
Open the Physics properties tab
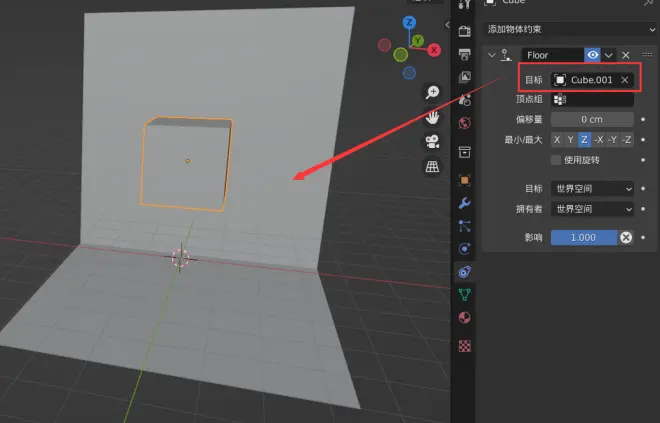(x=464, y=249)
